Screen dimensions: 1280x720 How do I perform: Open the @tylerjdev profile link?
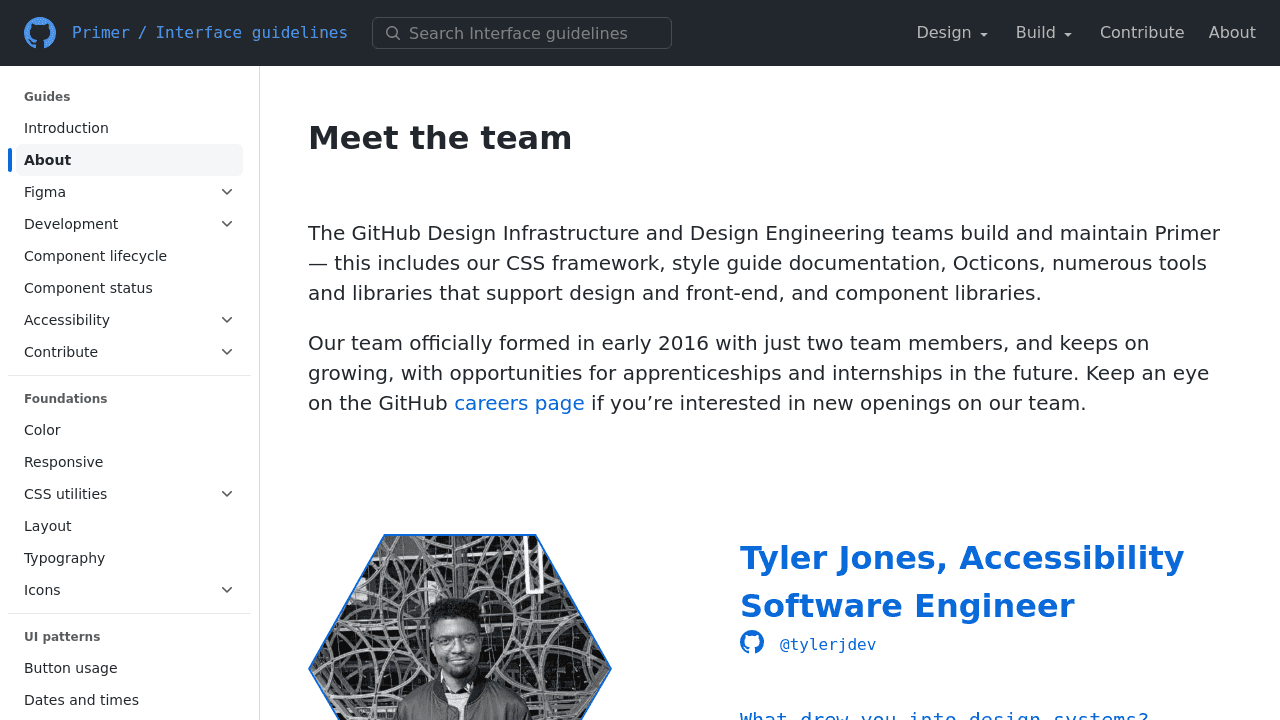click(828, 645)
